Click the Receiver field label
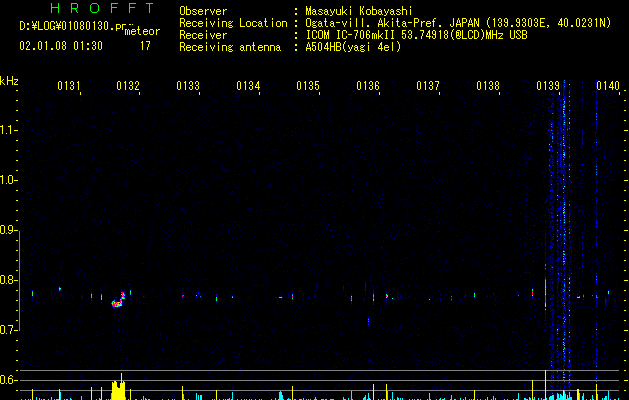Viewport: 629px width, 400px height. coord(203,35)
